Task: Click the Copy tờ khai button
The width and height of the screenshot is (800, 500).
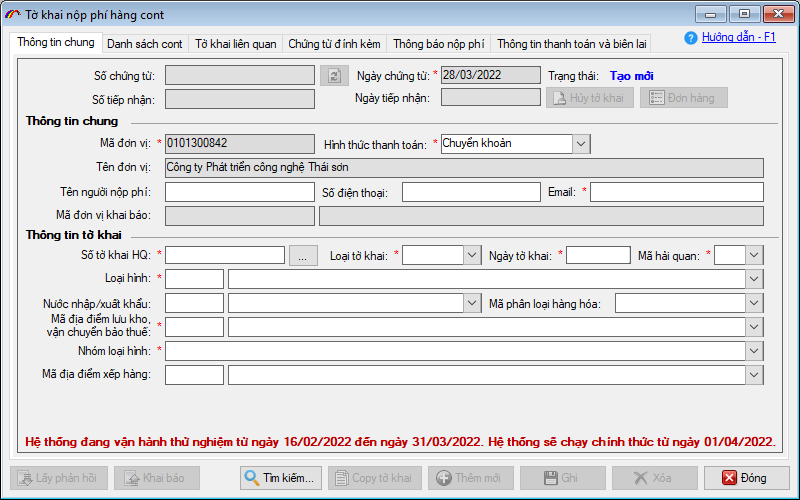Action: point(375,478)
